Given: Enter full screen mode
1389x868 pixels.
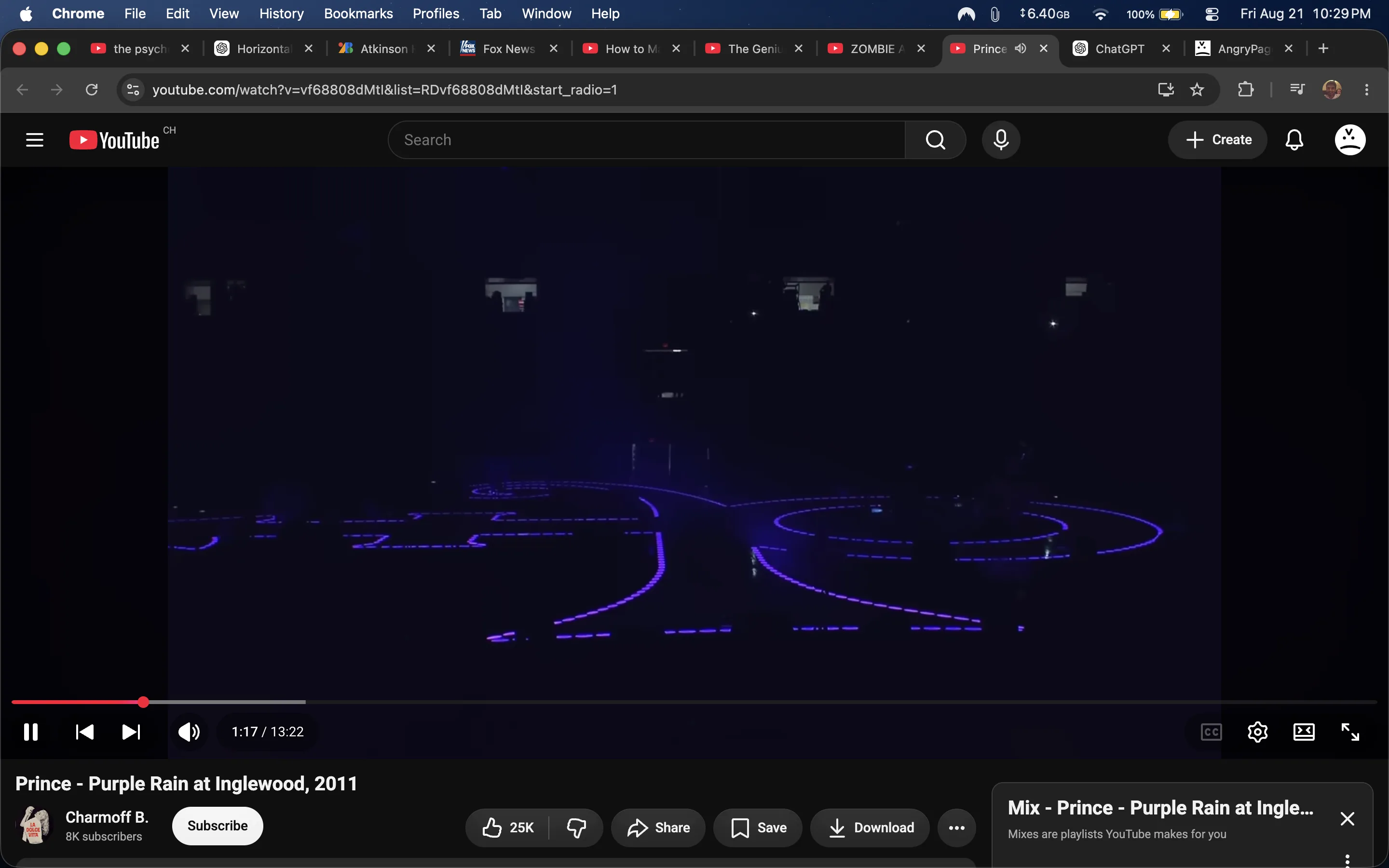Looking at the screenshot, I should pyautogui.click(x=1350, y=732).
